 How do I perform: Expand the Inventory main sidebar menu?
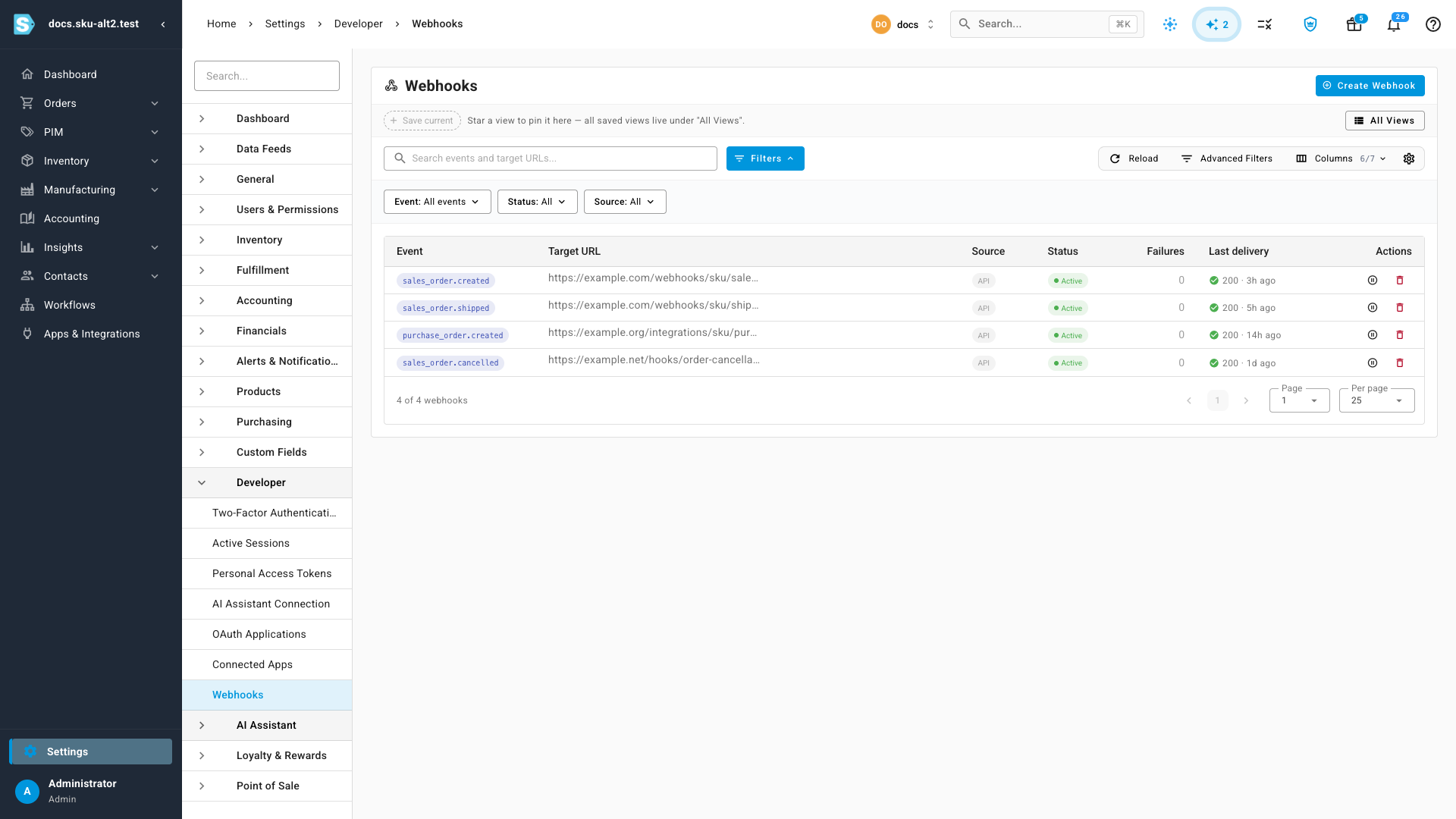point(91,161)
